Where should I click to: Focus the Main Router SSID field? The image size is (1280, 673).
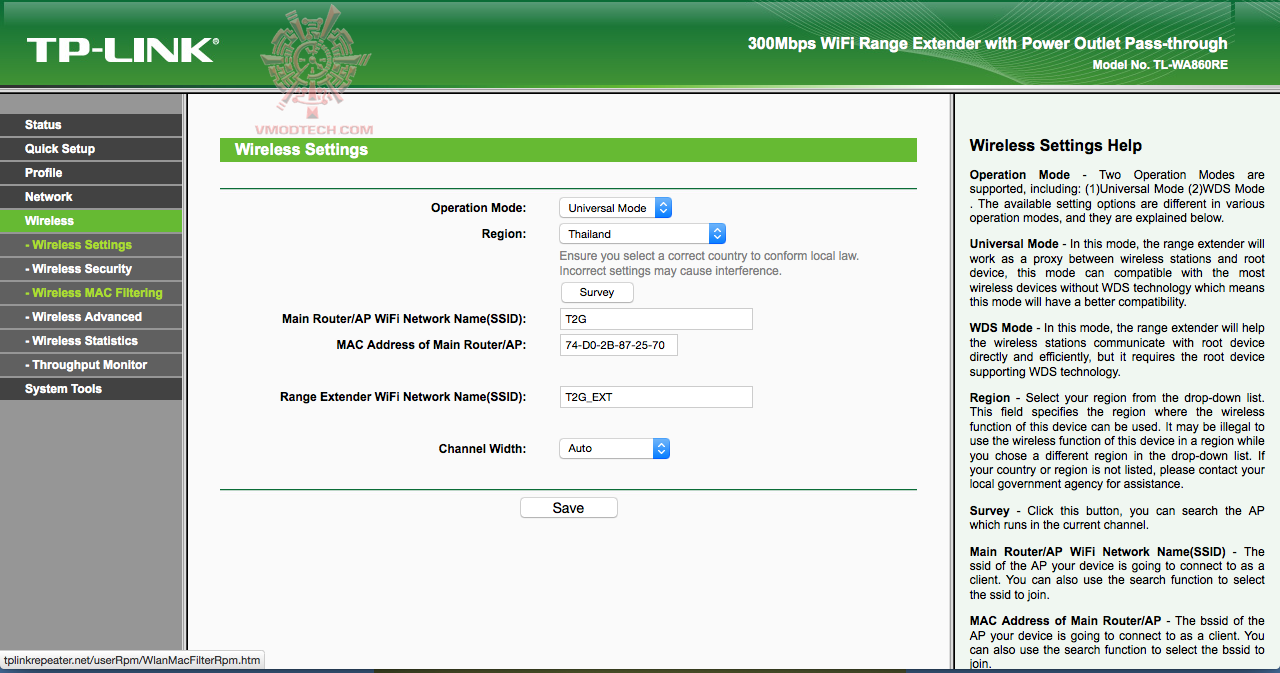(x=655, y=319)
